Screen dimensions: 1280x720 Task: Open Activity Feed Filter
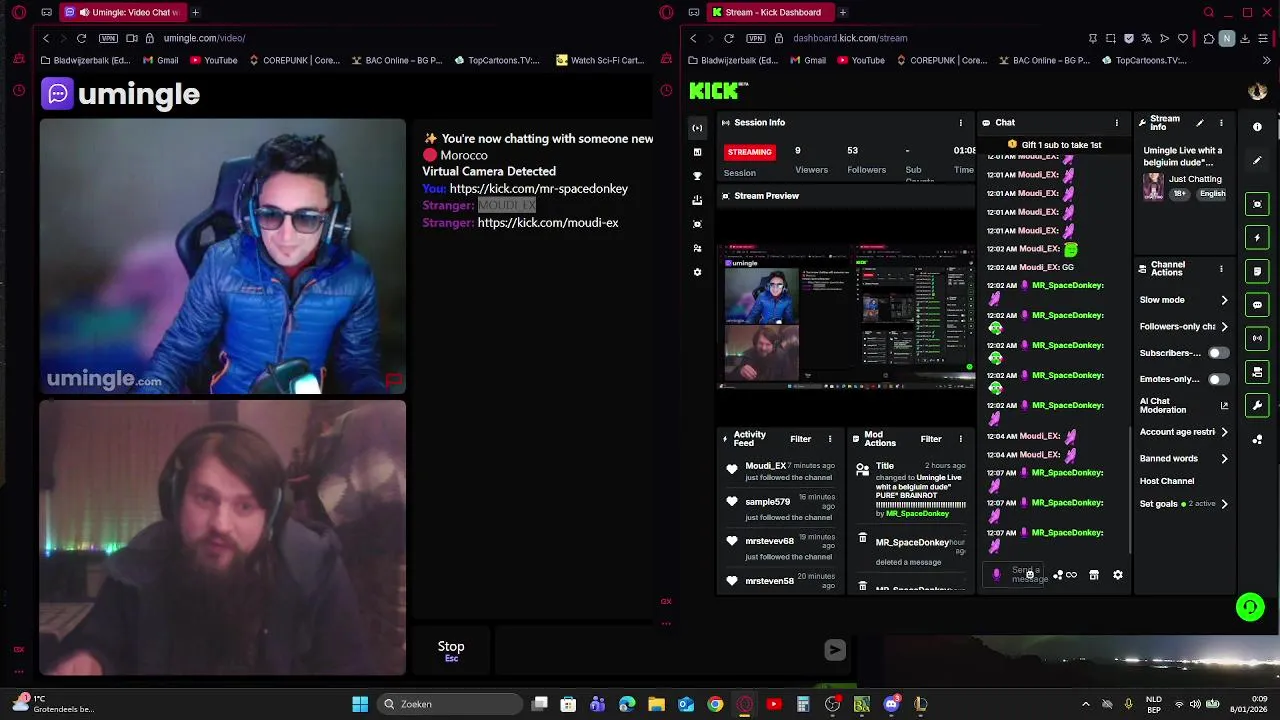(801, 439)
